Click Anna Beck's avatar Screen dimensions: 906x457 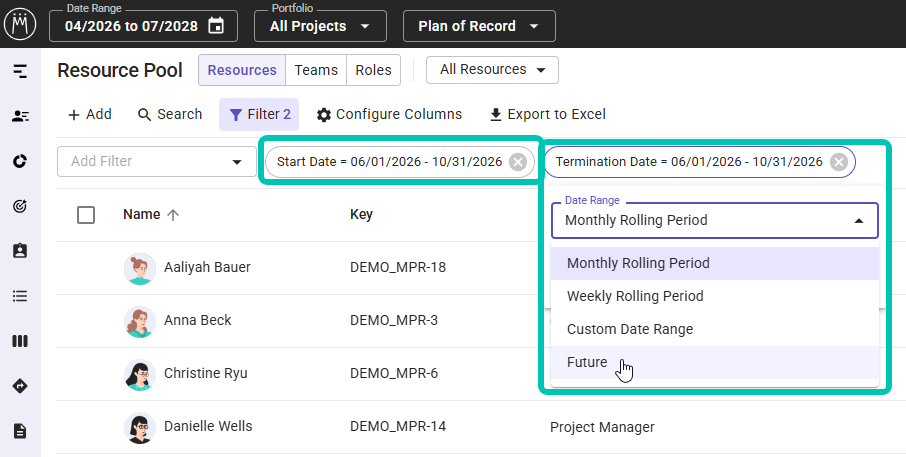pos(140,322)
